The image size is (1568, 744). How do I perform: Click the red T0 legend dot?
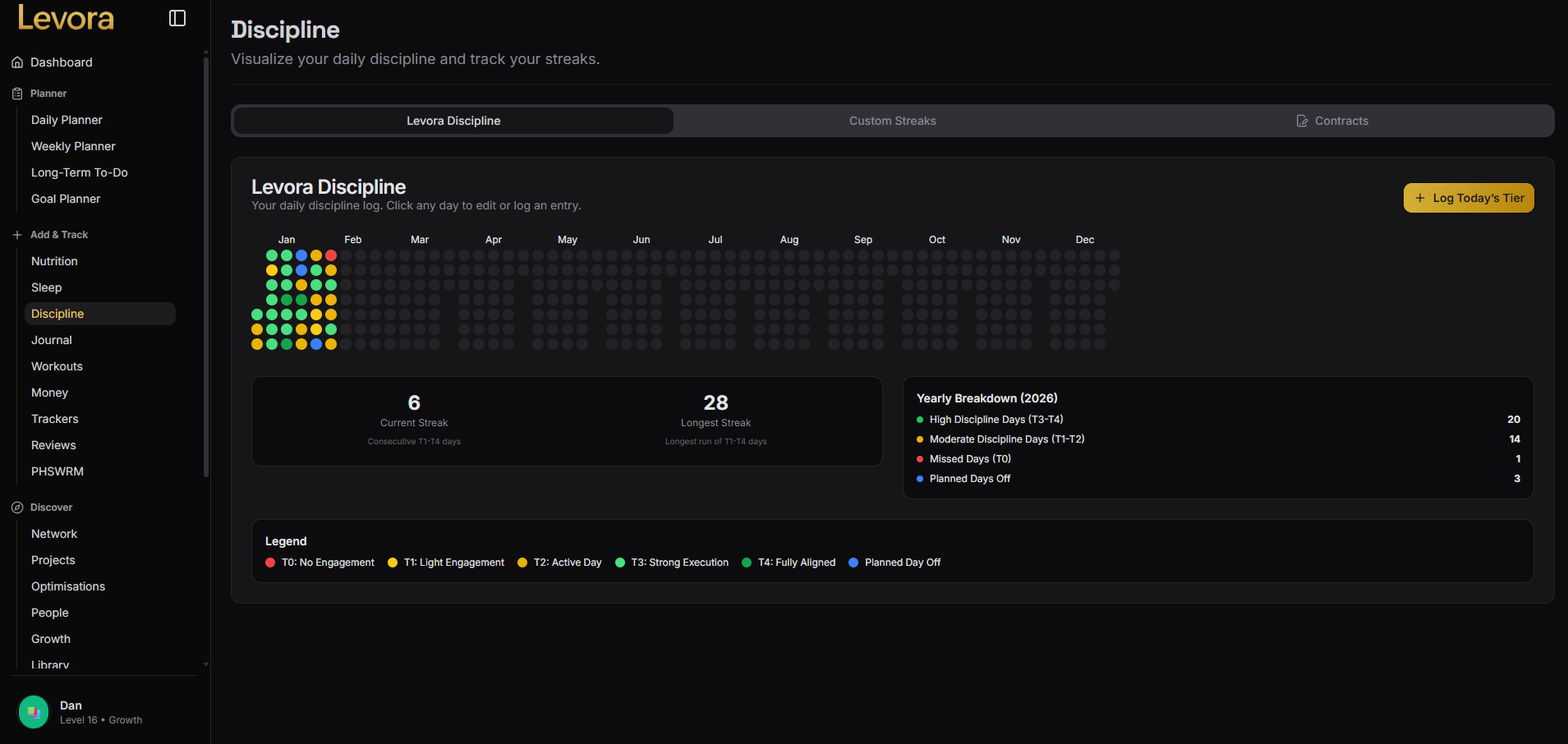coord(269,563)
